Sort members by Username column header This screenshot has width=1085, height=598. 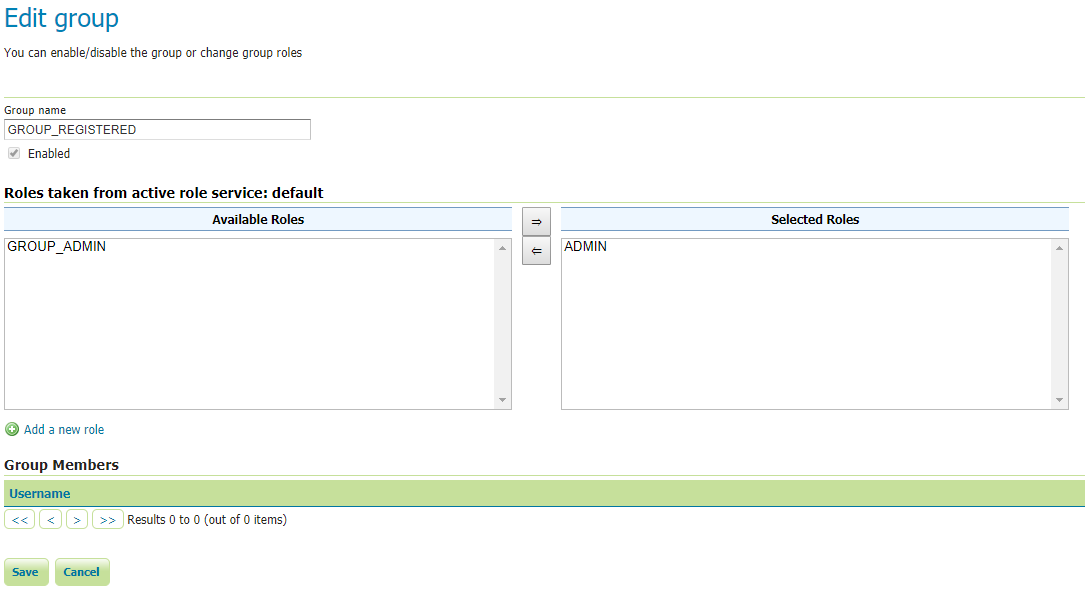40,494
